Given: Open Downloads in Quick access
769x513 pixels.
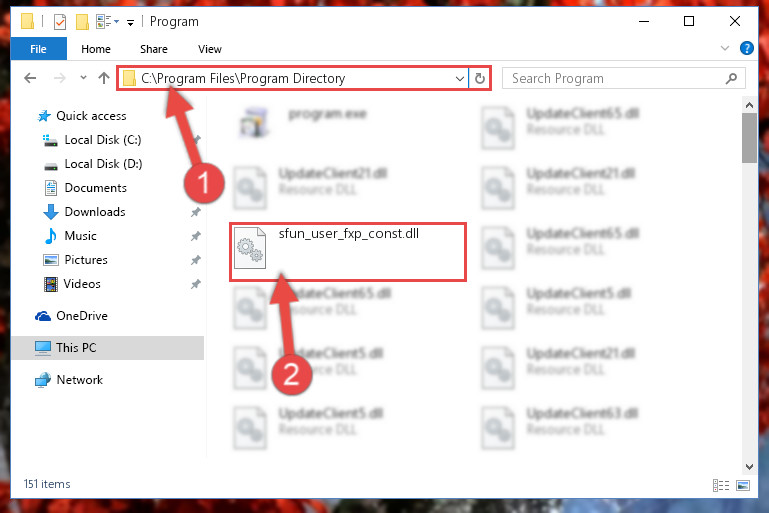Looking at the screenshot, I should (x=95, y=212).
